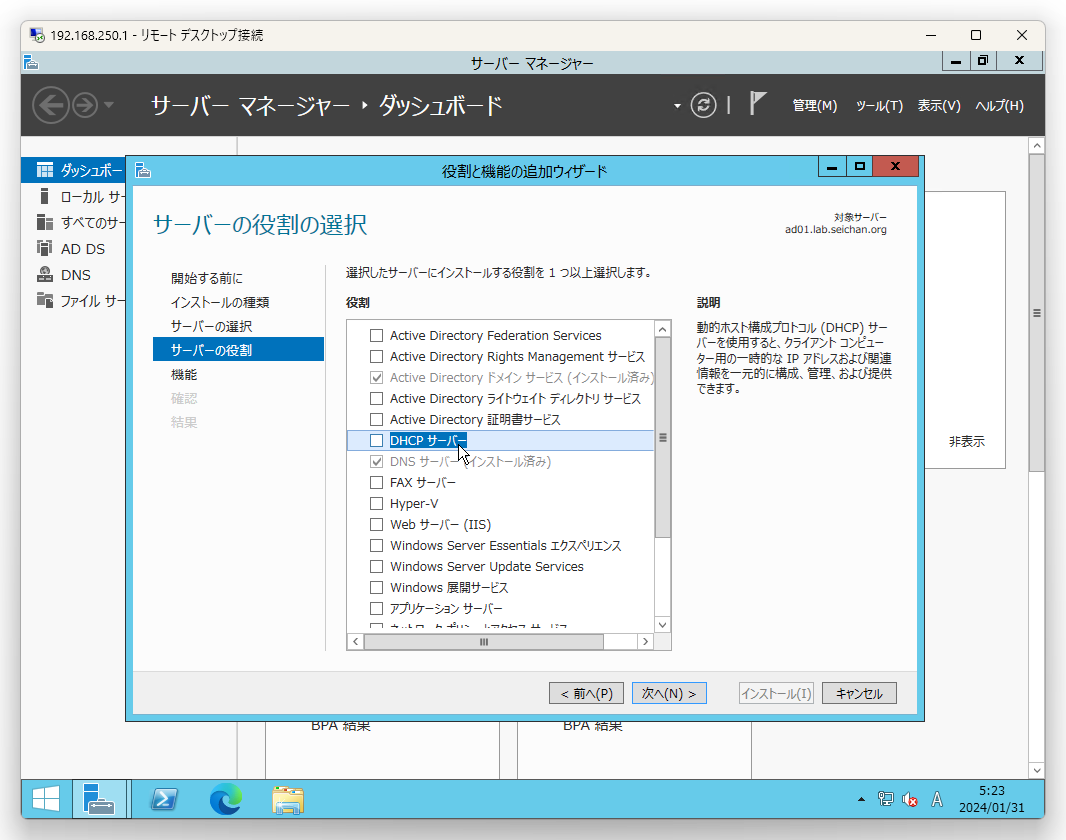Open the 管理(M) menu
Viewport: 1066px width, 840px height.
[x=814, y=106]
